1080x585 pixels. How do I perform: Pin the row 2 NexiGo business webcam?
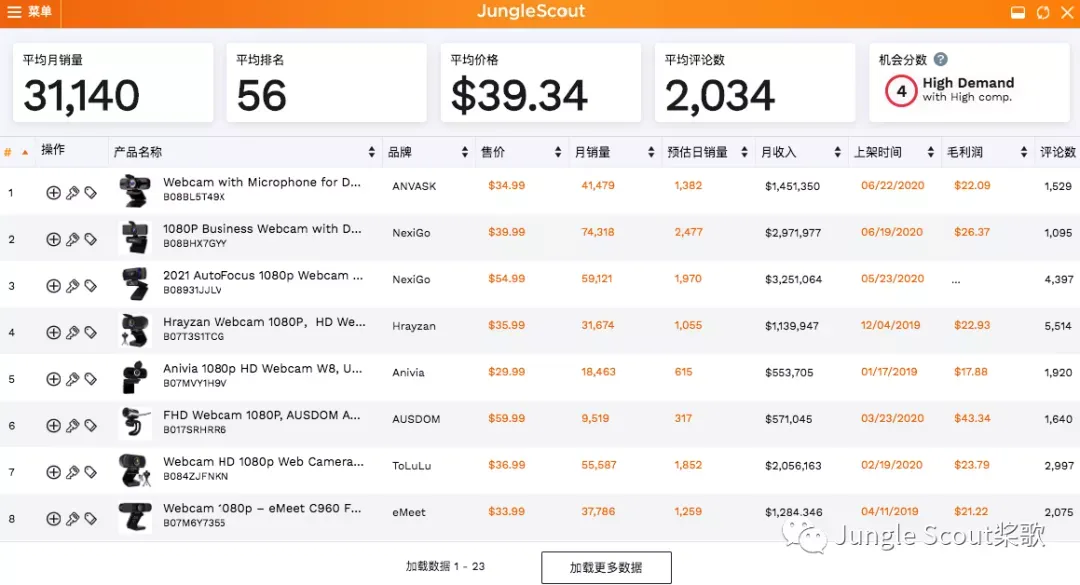[x=72, y=240]
